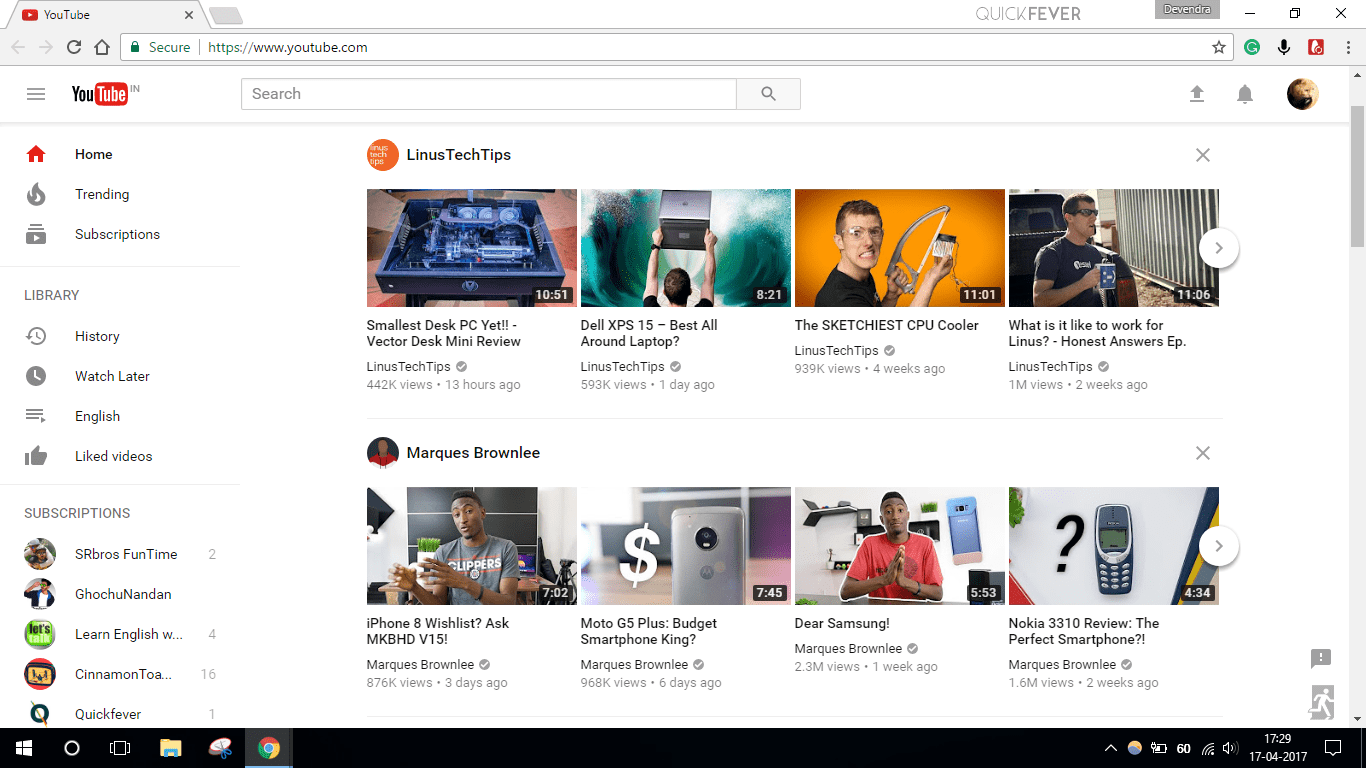
Task: Open the Marques Brownlee channel title link
Action: (x=473, y=453)
